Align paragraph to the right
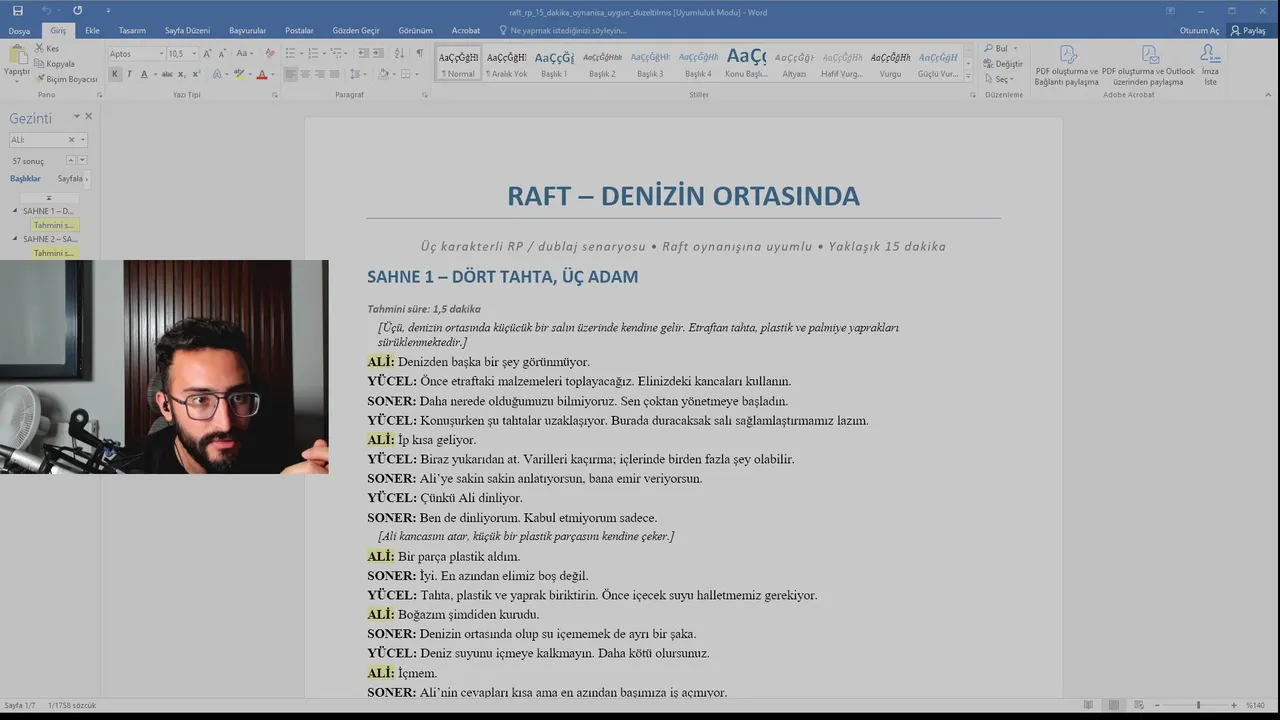 pos(320,74)
